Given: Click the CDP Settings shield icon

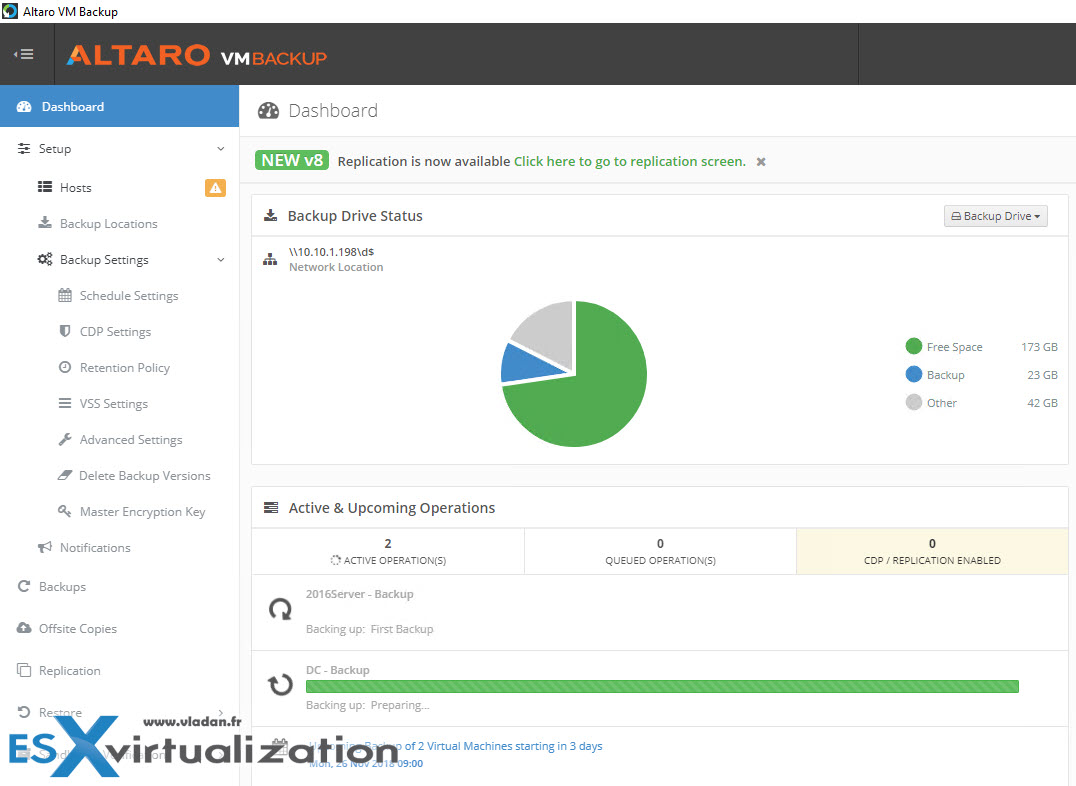Looking at the screenshot, I should (65, 331).
